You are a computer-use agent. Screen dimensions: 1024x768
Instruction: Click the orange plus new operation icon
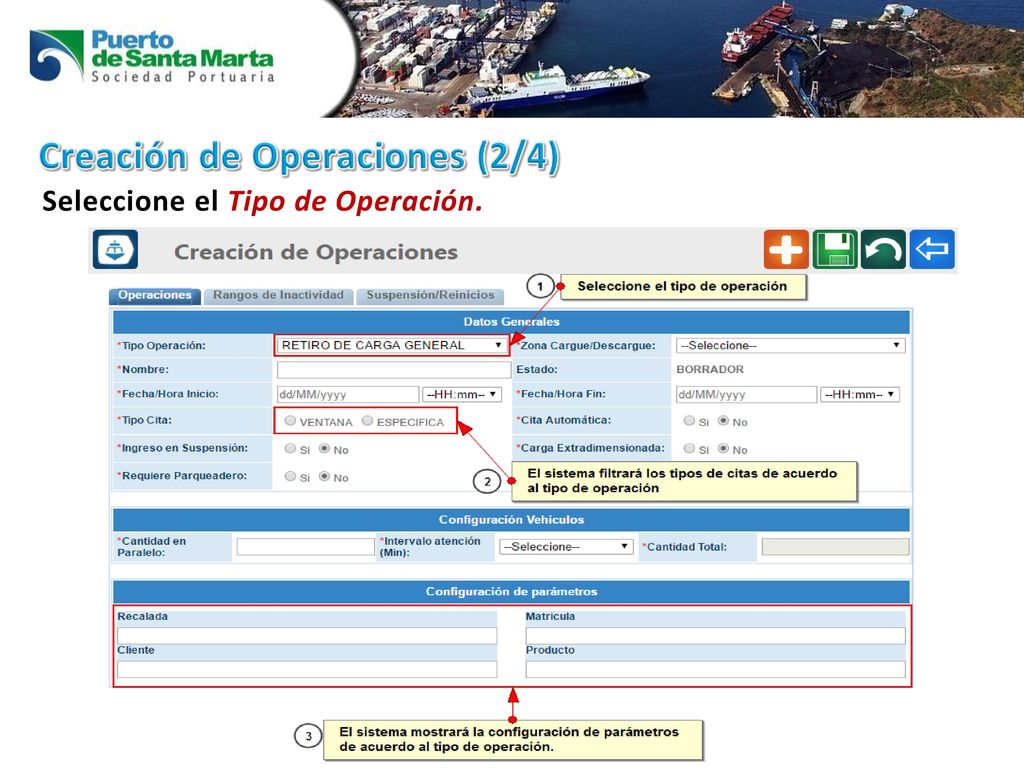786,249
